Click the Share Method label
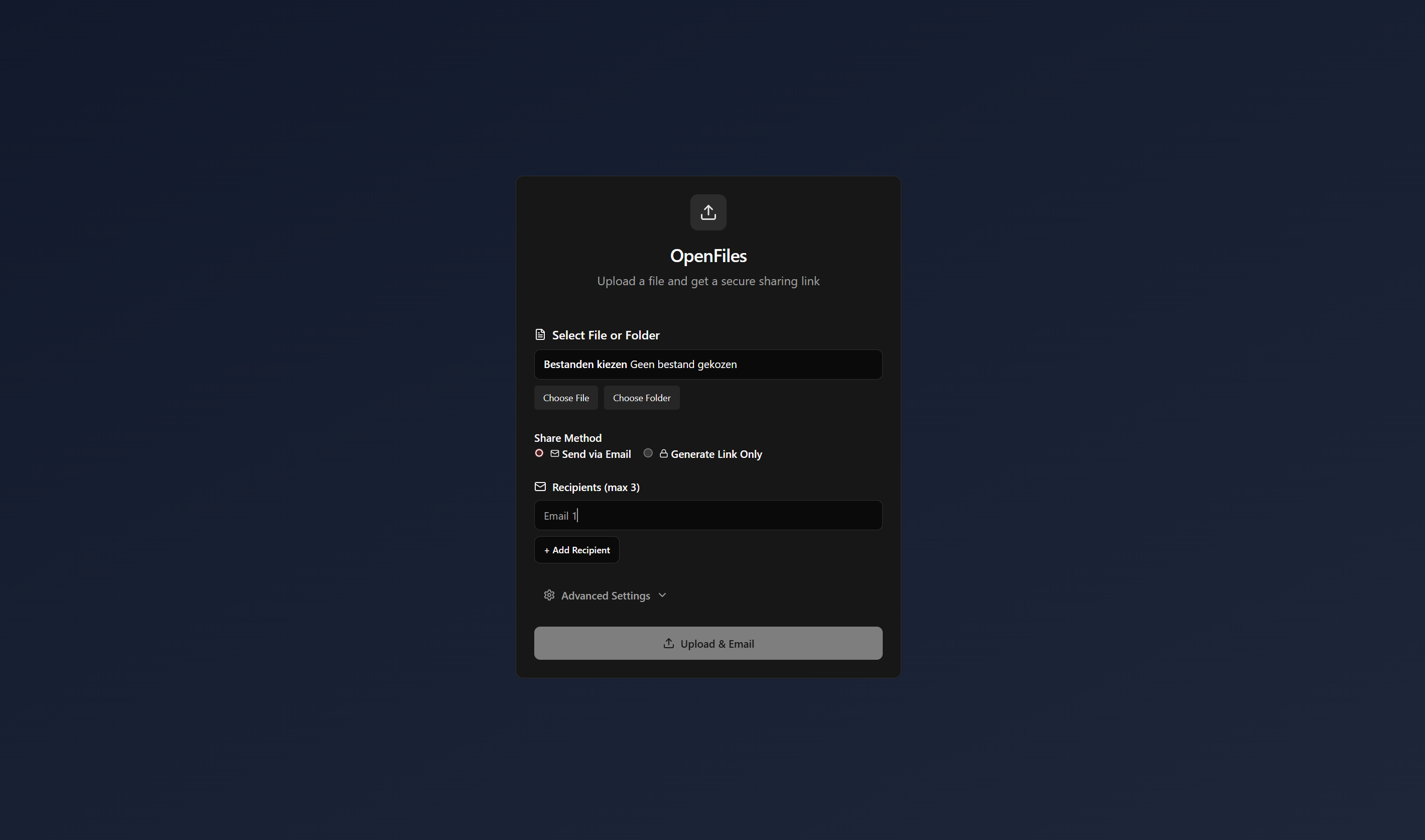Image resolution: width=1425 pixels, height=840 pixels. pos(567,438)
